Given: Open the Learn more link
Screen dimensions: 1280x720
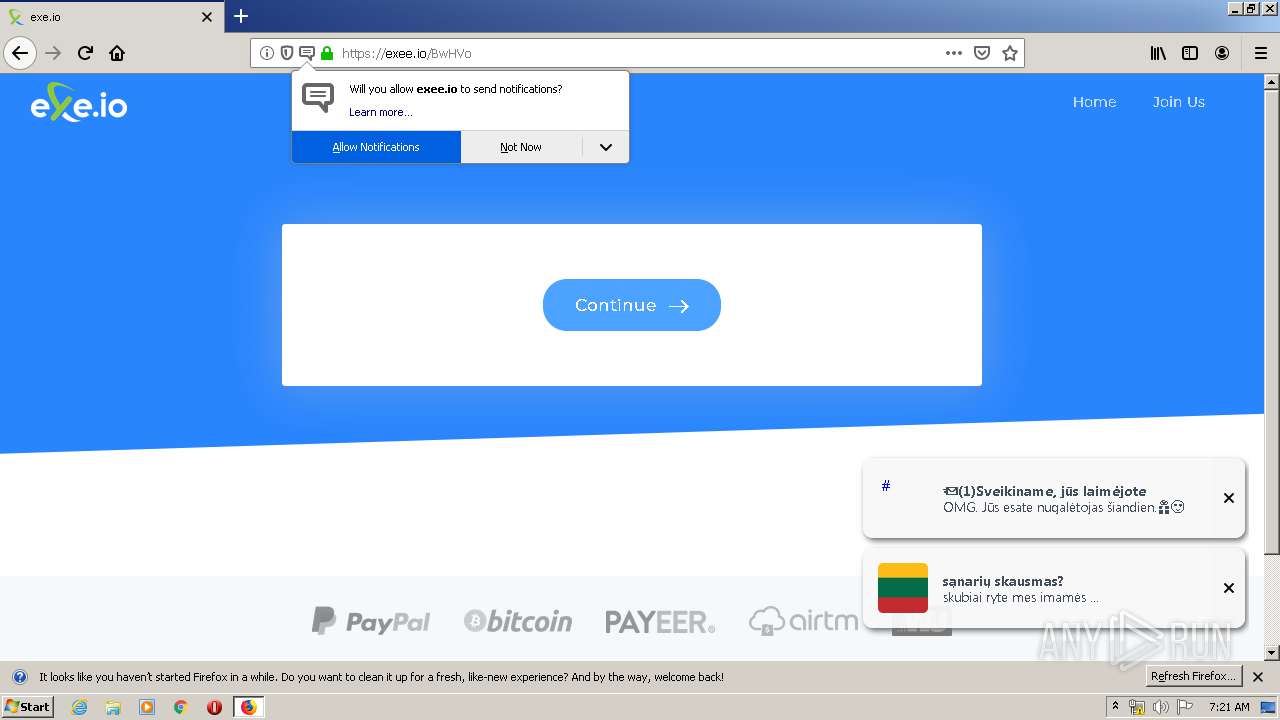Looking at the screenshot, I should (380, 112).
